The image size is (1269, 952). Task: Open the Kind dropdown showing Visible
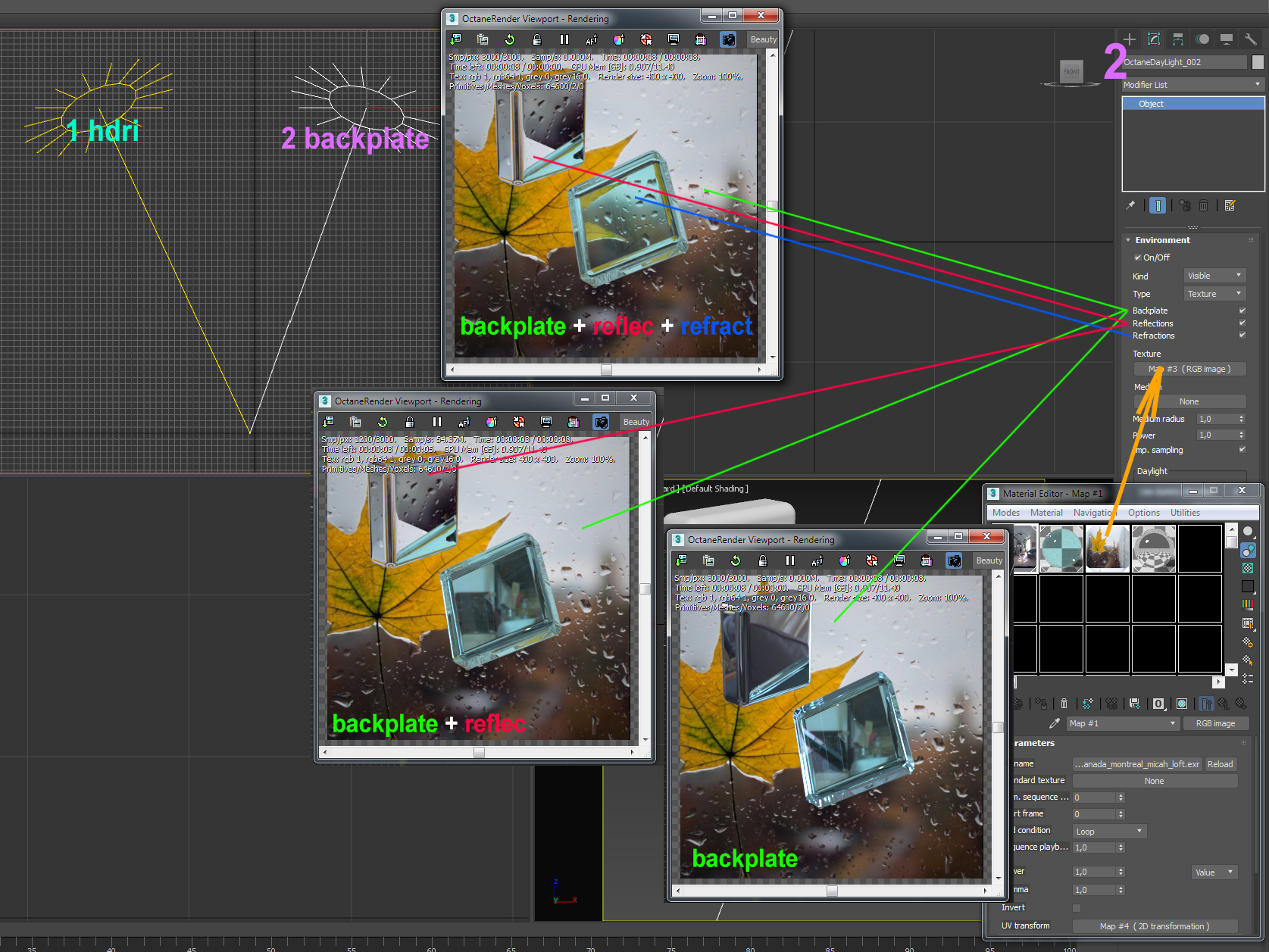(1214, 276)
